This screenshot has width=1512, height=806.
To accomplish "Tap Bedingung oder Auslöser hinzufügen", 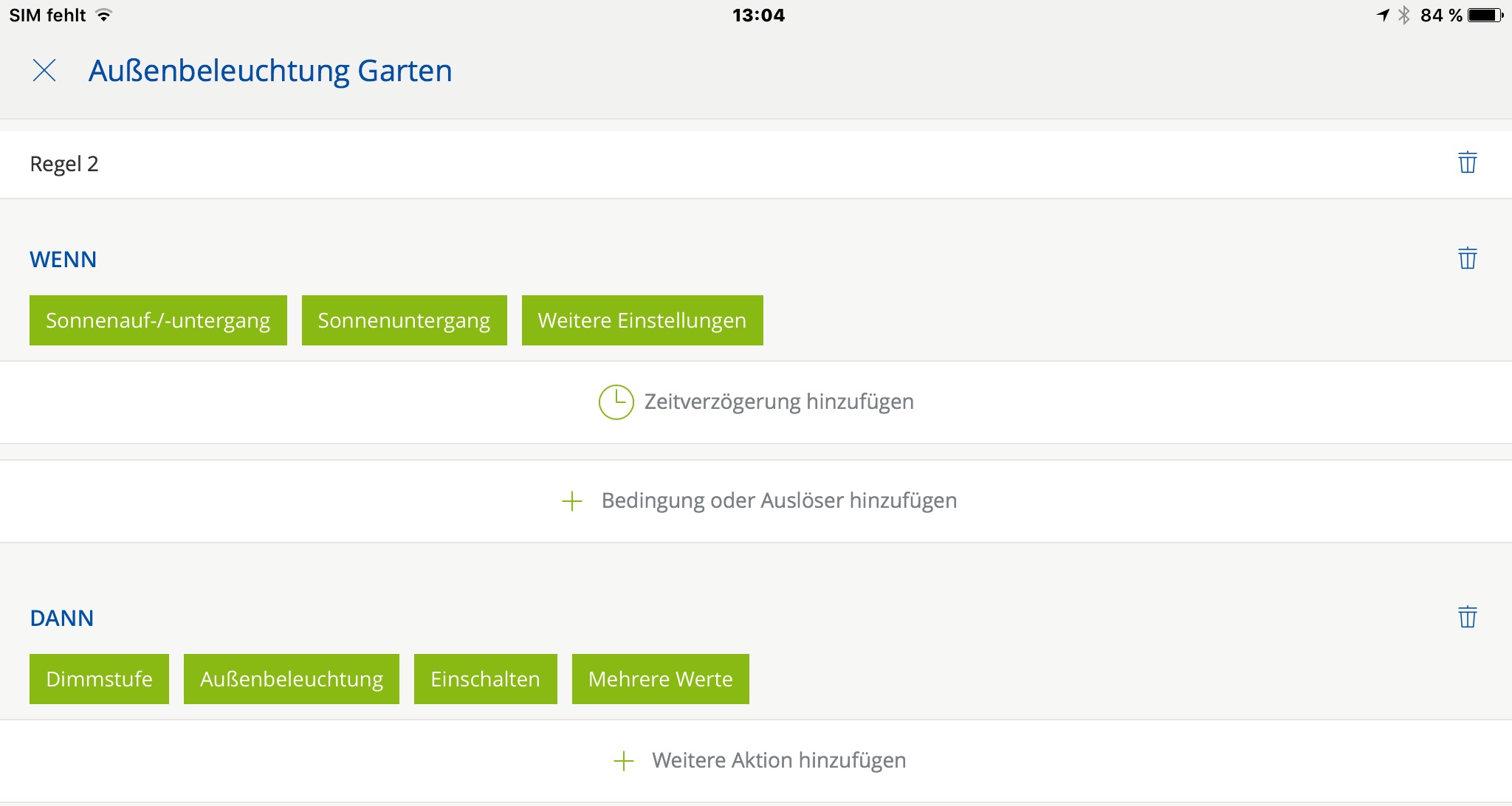I will [778, 501].
